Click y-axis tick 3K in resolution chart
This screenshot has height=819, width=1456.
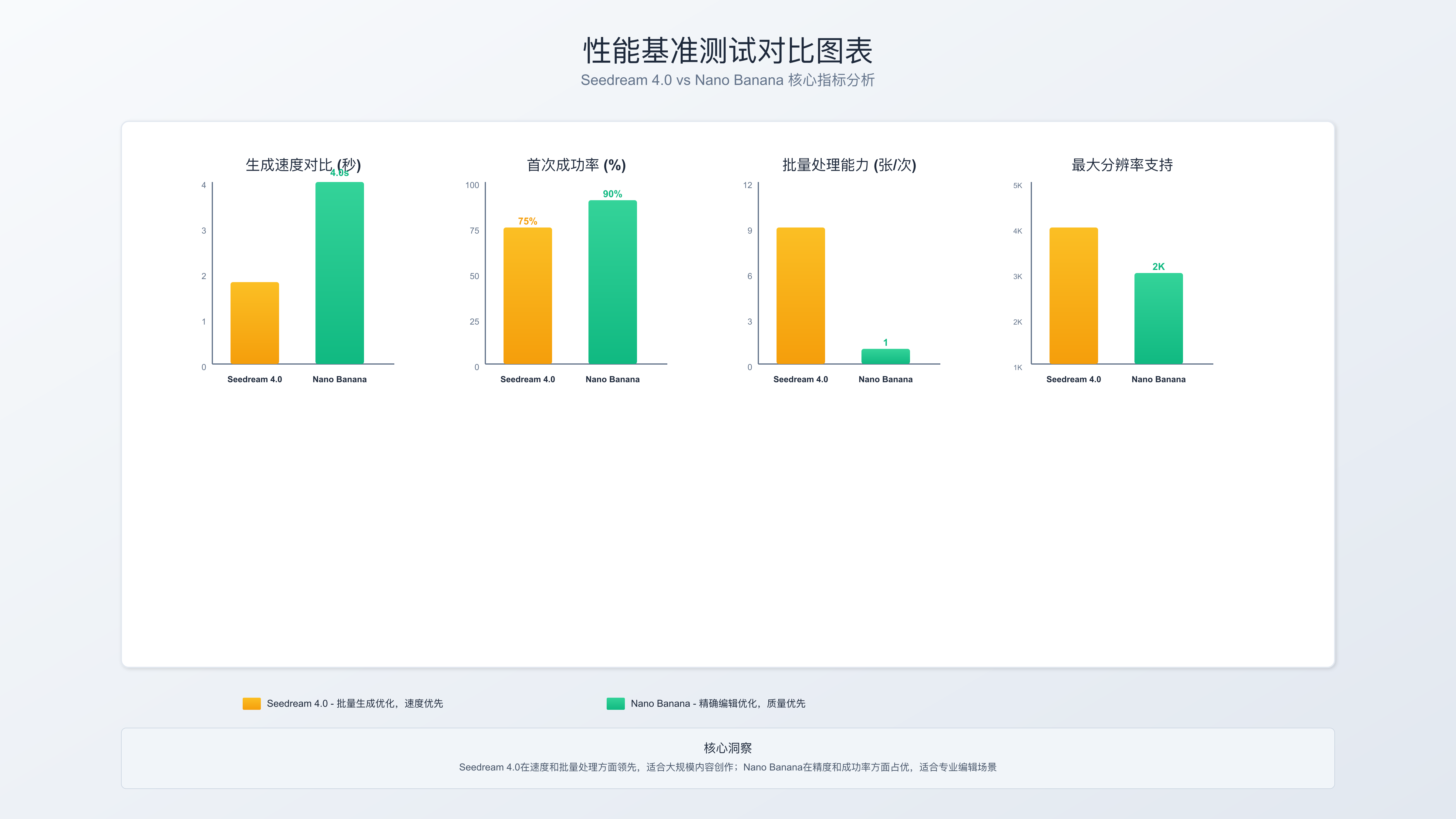1018,277
